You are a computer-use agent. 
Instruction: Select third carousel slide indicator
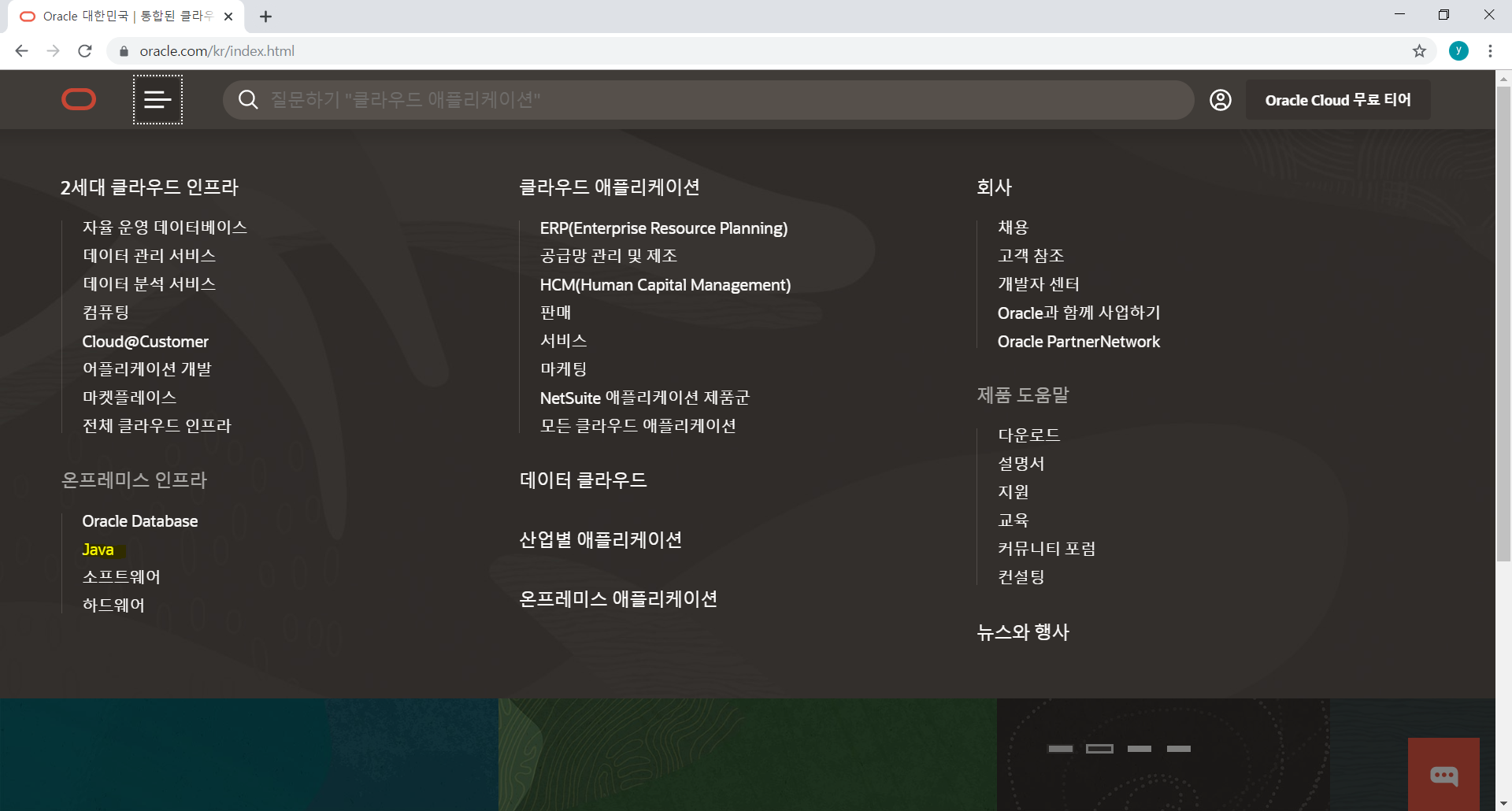coord(1139,749)
